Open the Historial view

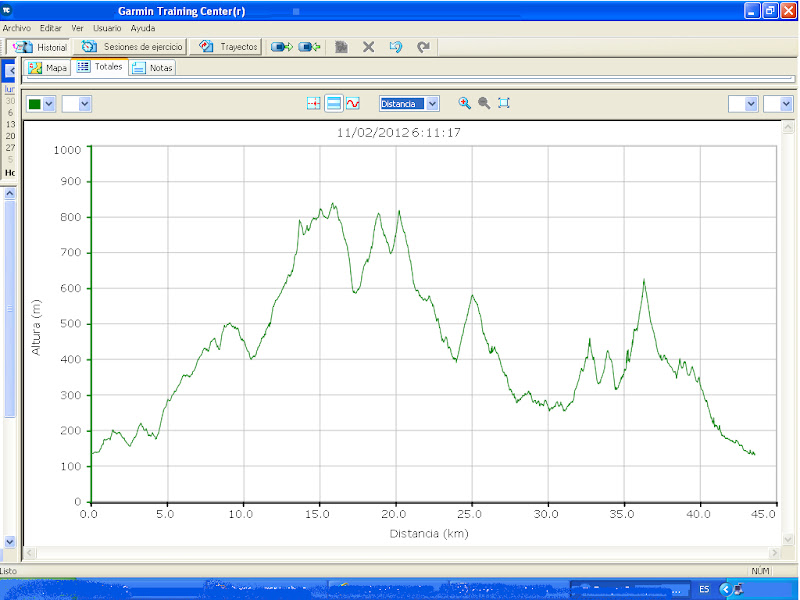38,47
